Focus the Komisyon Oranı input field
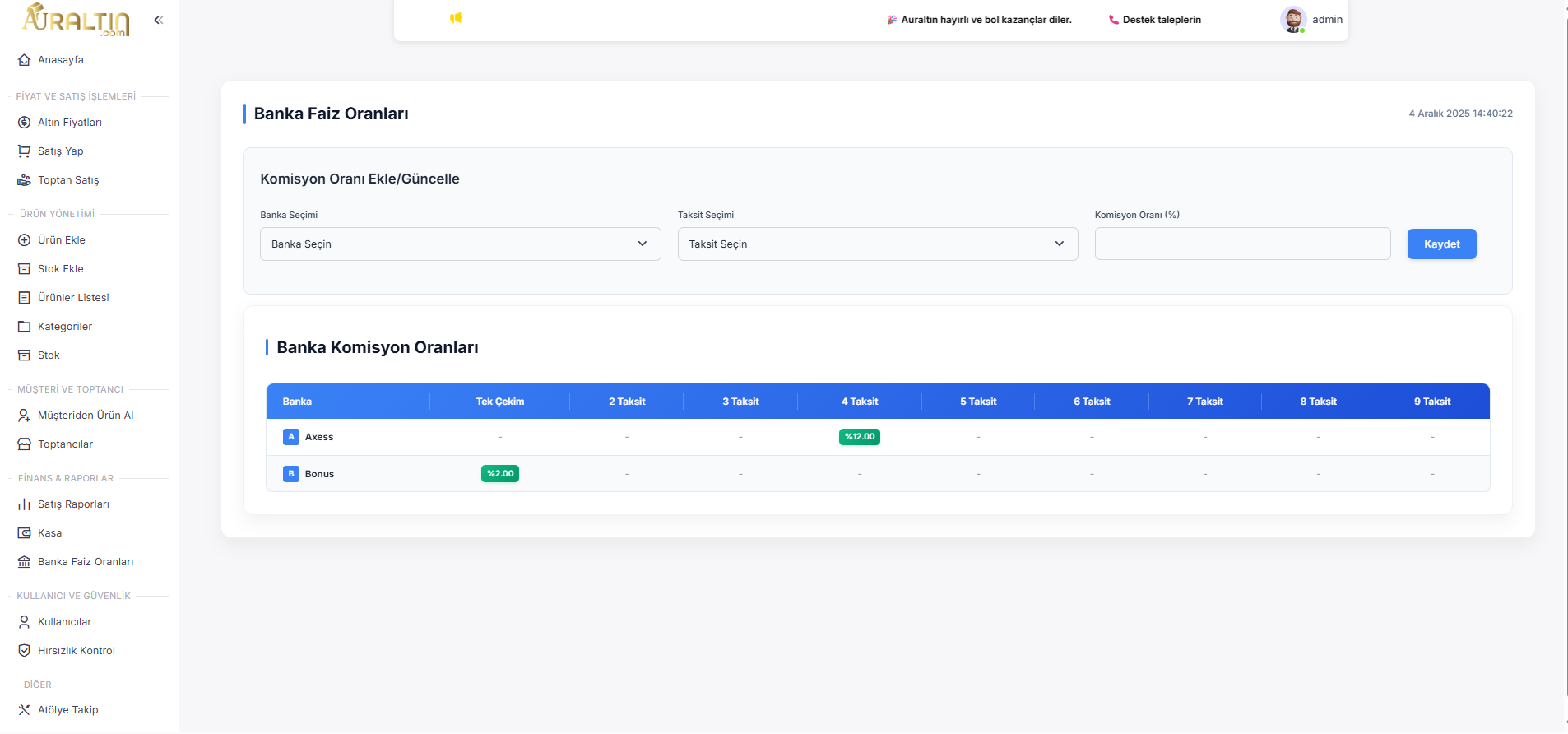 click(1242, 244)
